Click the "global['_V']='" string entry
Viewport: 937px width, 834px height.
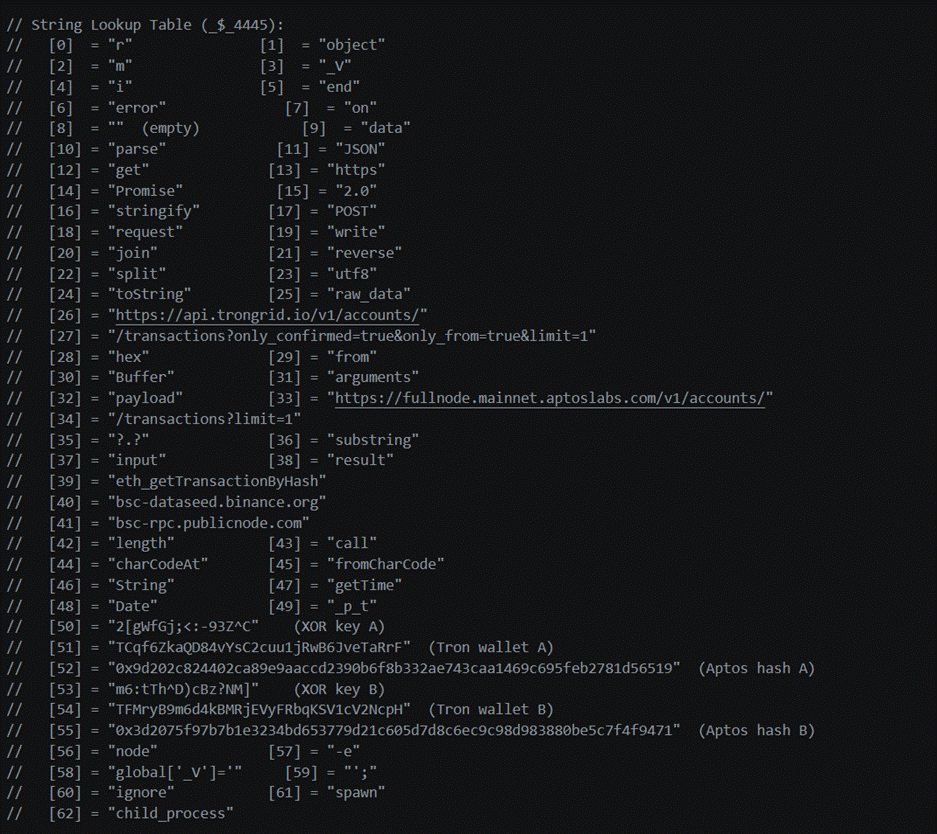[x=174, y=772]
